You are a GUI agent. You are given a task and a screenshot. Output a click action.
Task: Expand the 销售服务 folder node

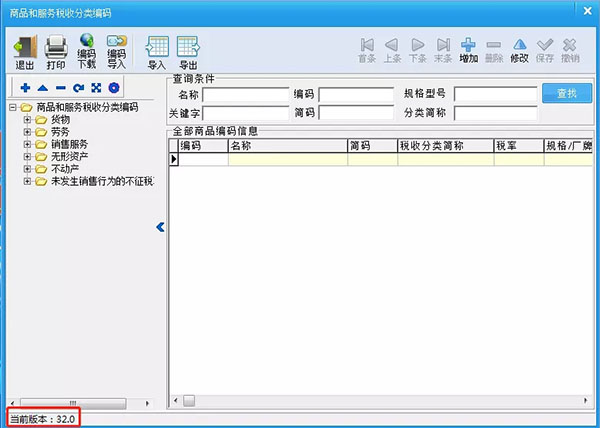click(x=27, y=144)
